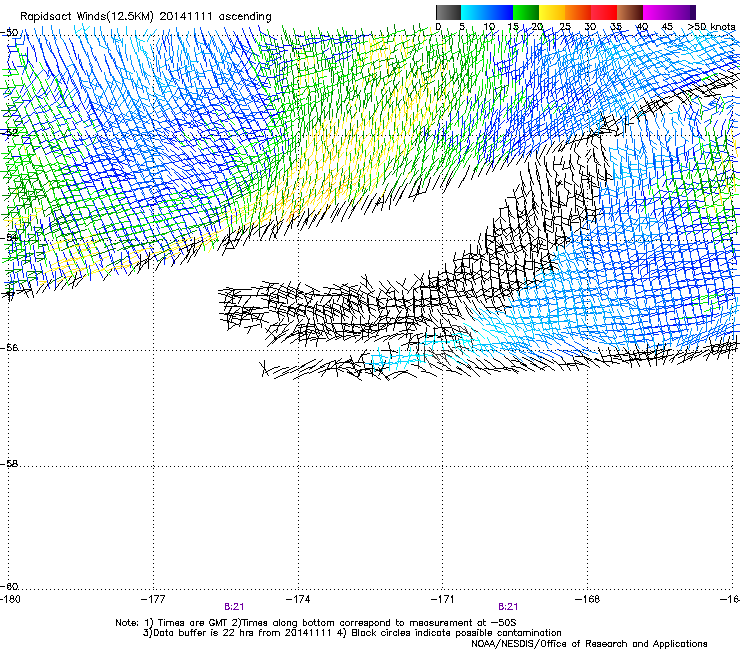The width and height of the screenshot is (740, 650).
Task: Click the blue 10-15 knots legend color
Action: 500,12
